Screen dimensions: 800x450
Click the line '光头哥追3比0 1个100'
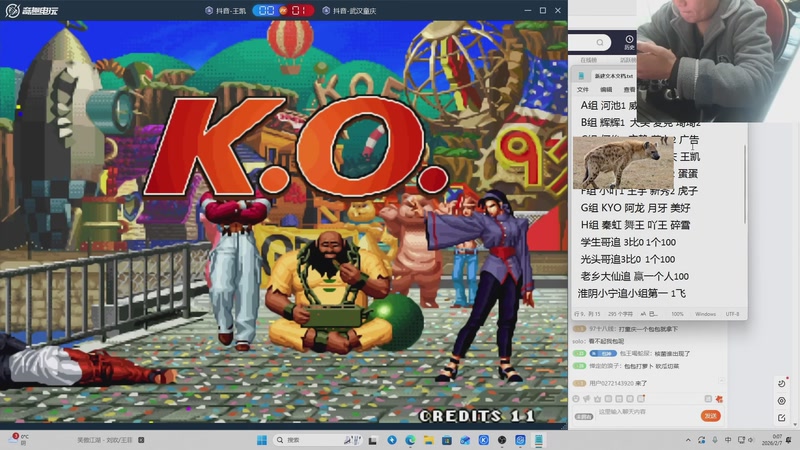coord(628,259)
